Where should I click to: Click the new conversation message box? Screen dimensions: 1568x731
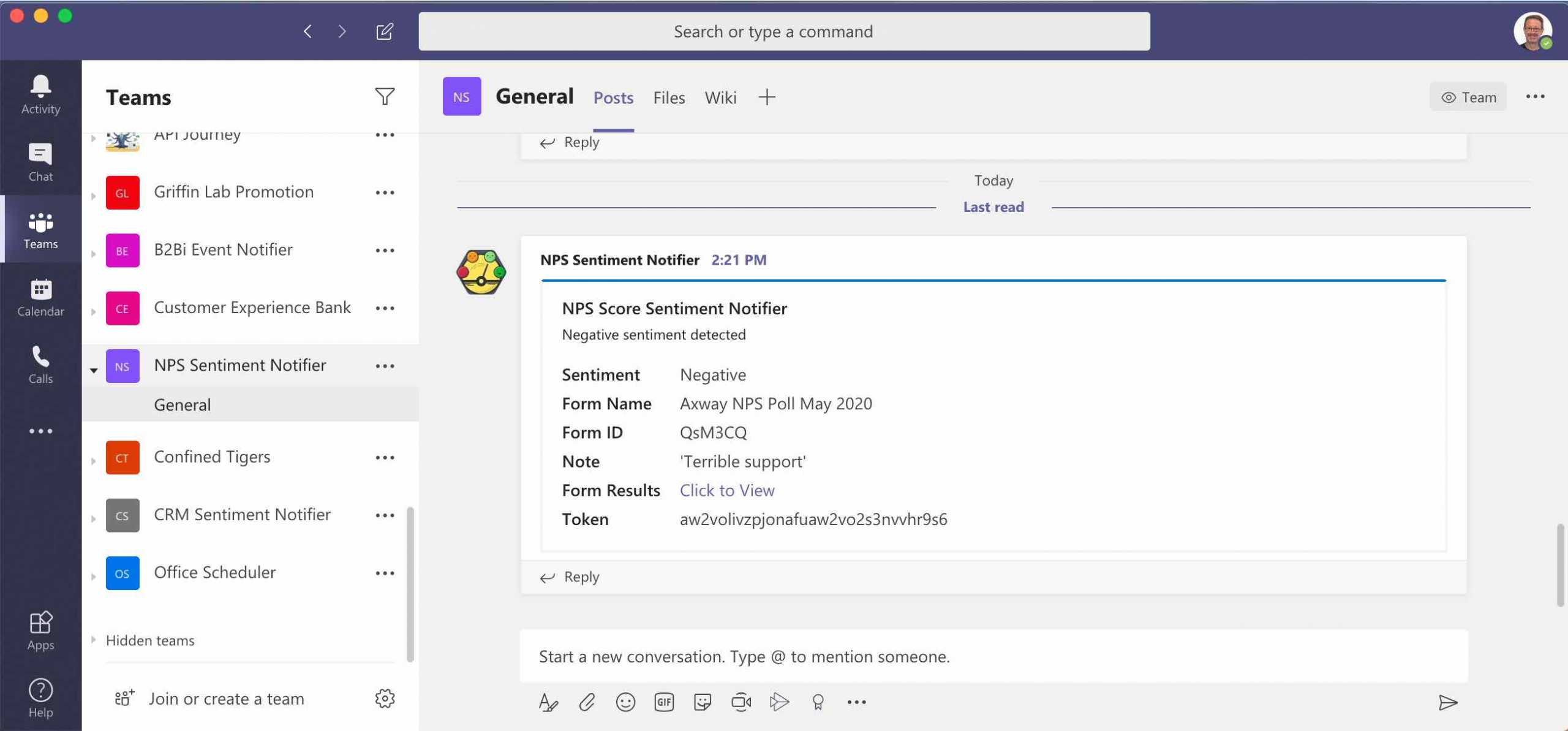pyautogui.click(x=993, y=656)
